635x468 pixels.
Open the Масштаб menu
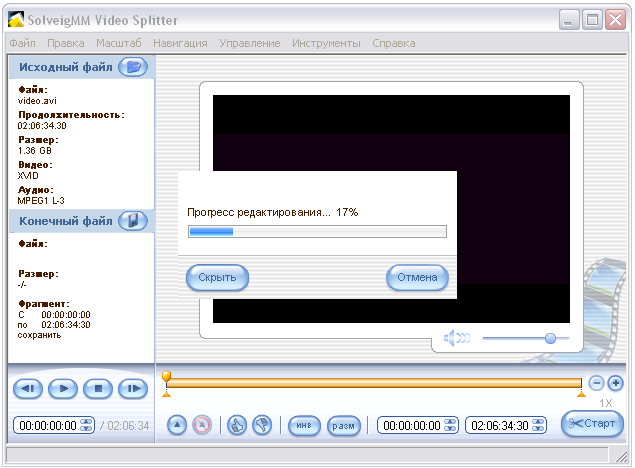click(x=119, y=43)
